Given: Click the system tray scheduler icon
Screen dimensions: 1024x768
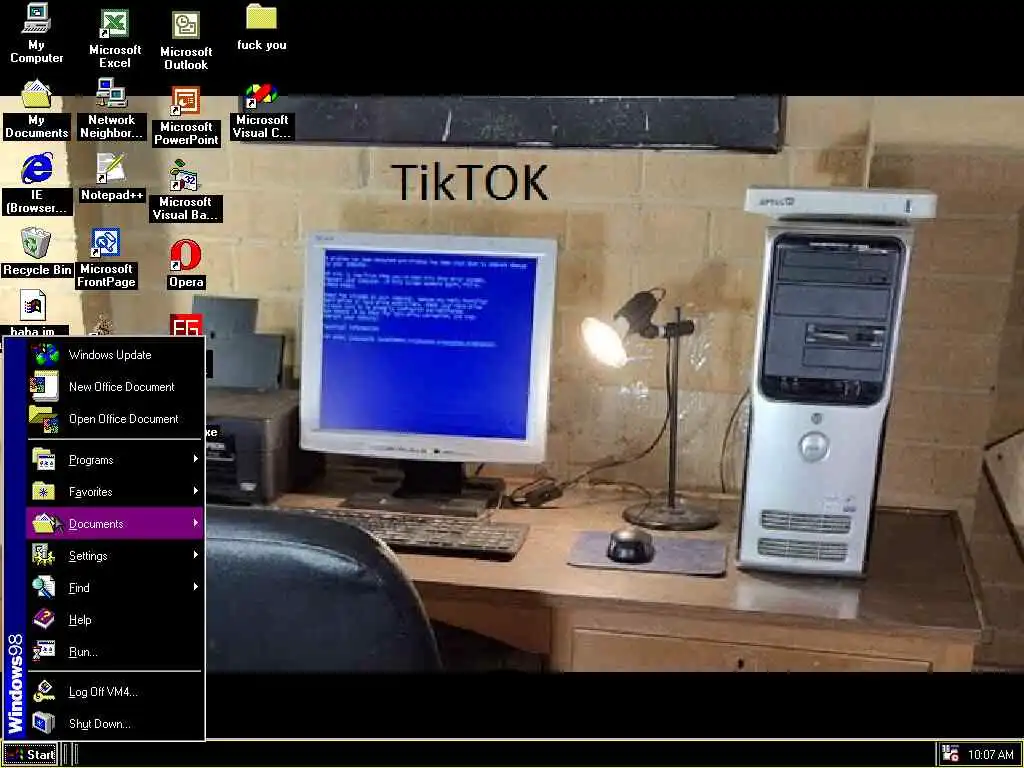Looking at the screenshot, I should point(950,754).
